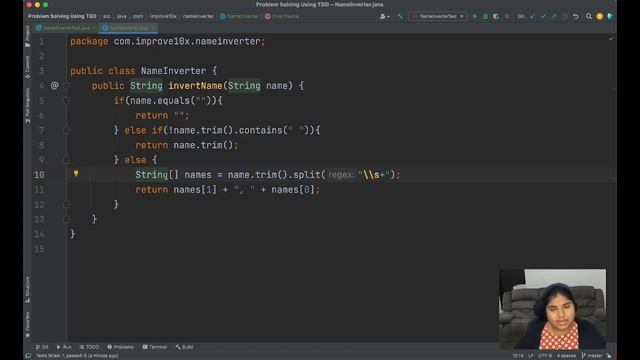
Task: Open the Project tool window sidebar
Action: [x=27, y=37]
